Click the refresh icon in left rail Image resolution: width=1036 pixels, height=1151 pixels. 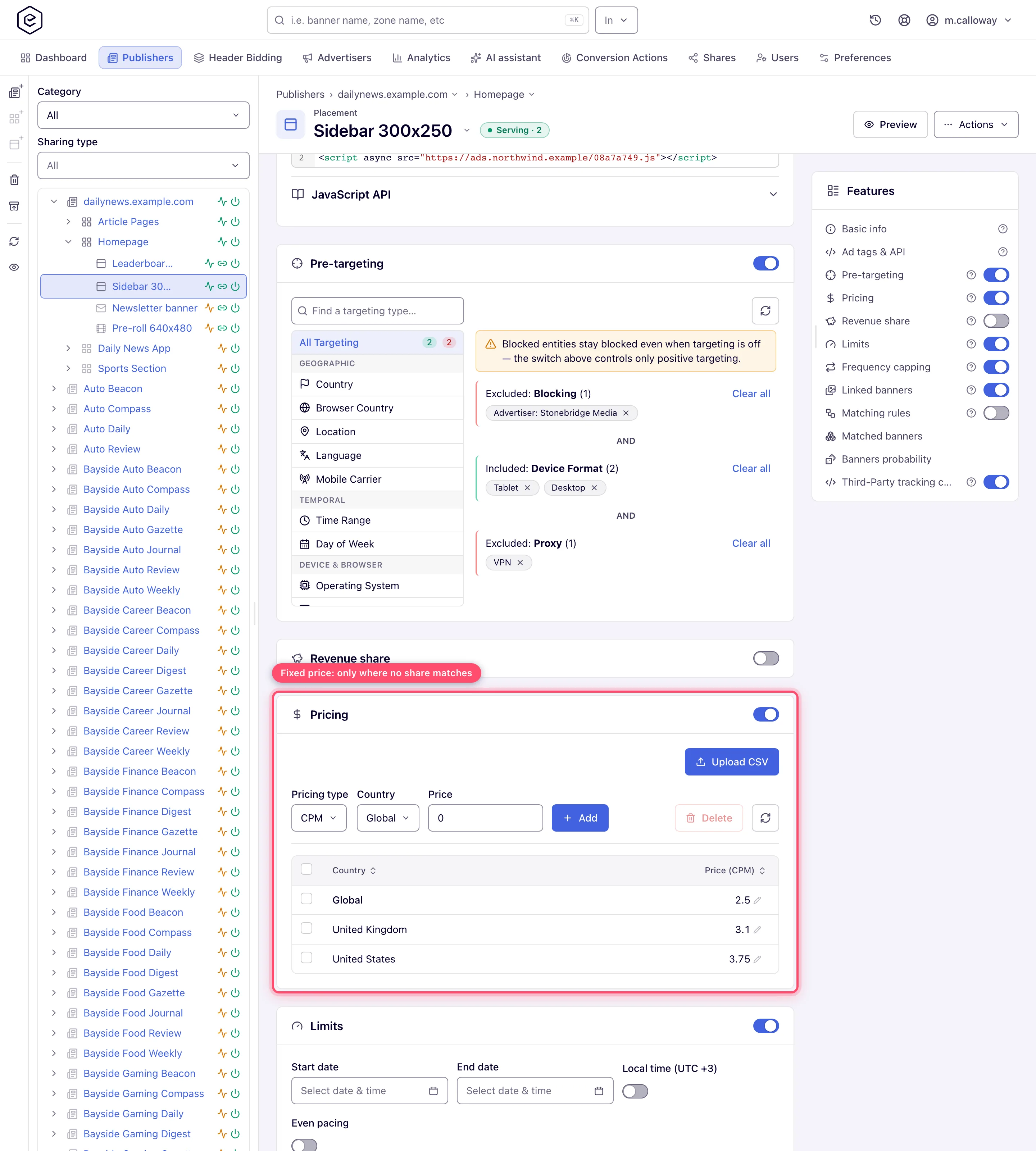[14, 241]
